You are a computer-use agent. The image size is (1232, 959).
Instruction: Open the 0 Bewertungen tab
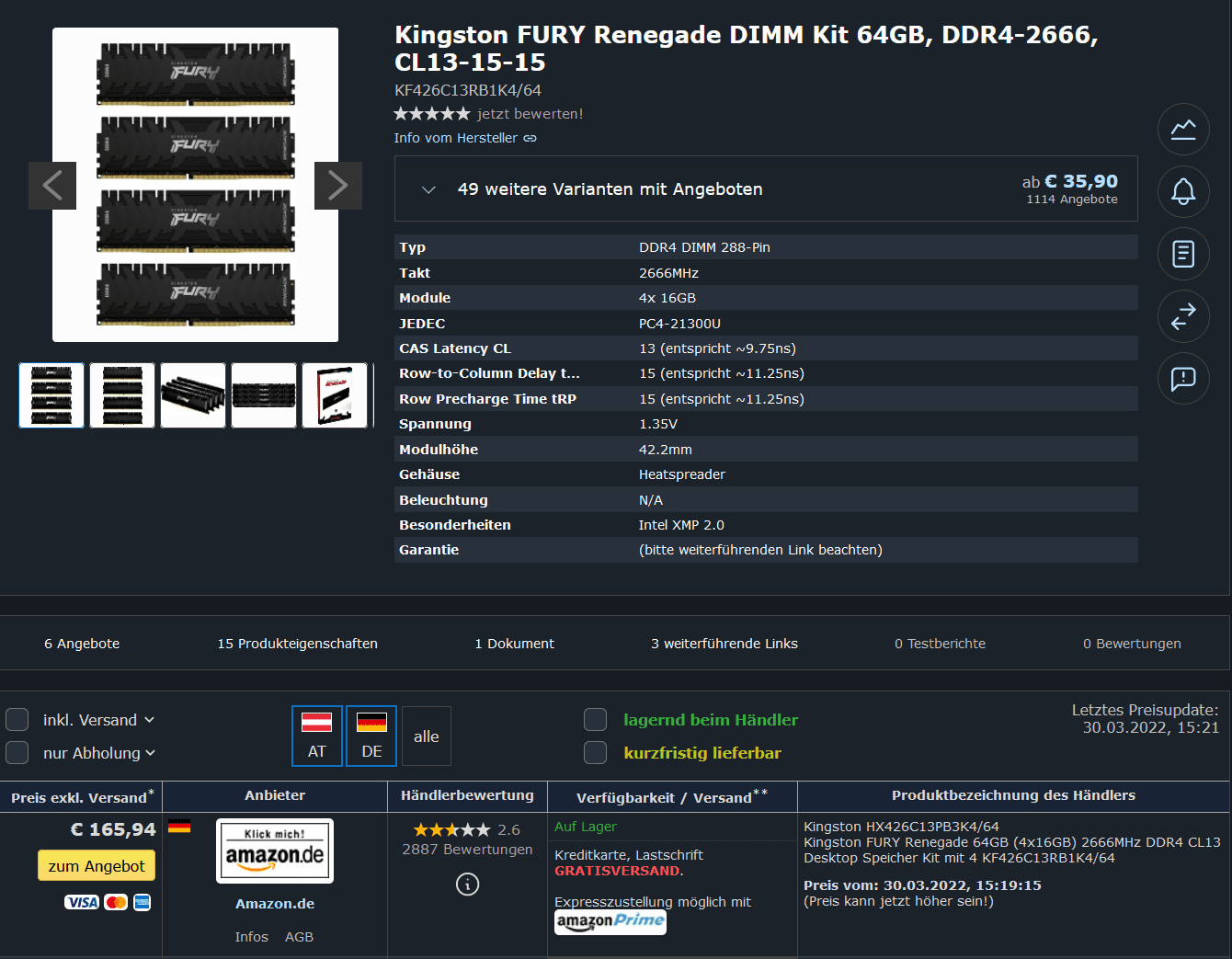coord(1132,644)
